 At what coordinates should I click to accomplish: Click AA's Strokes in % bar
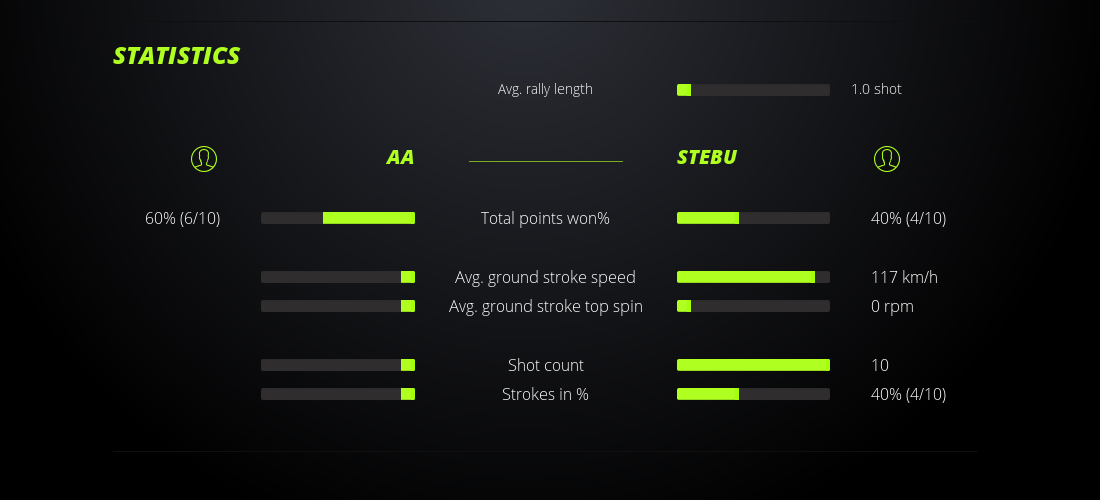click(338, 394)
